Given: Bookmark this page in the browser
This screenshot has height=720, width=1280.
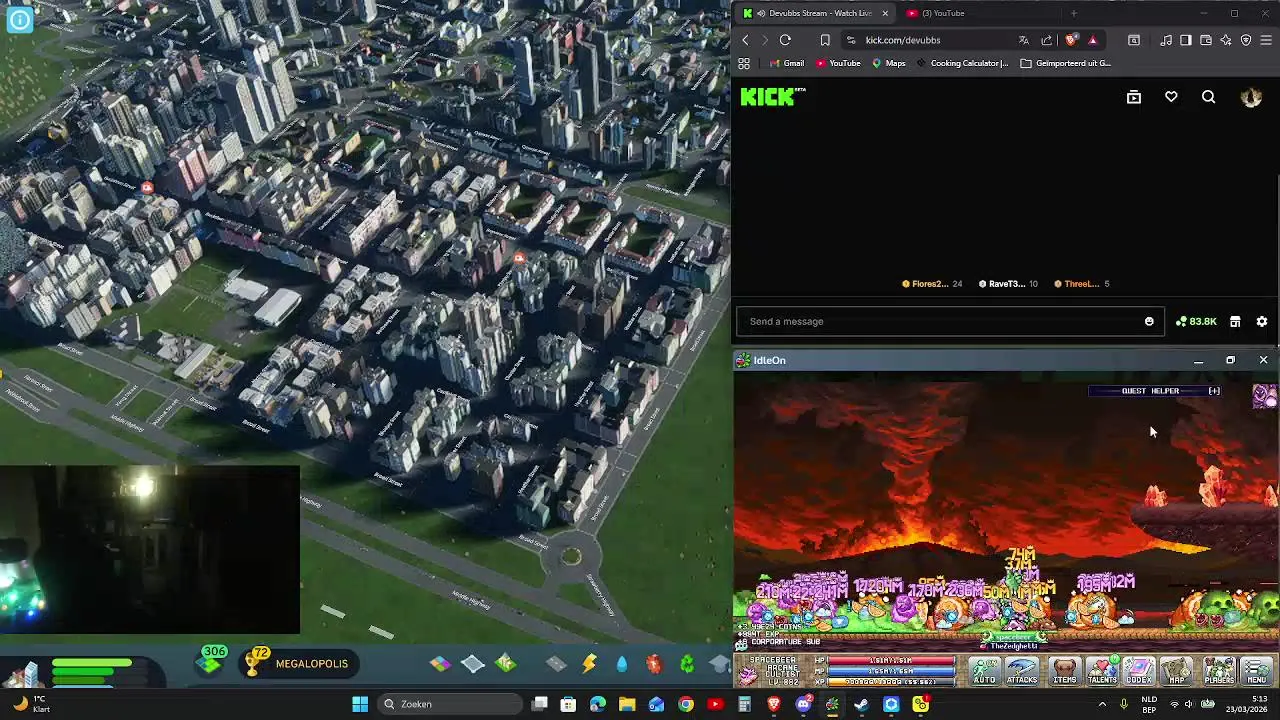Looking at the screenshot, I should tap(825, 40).
